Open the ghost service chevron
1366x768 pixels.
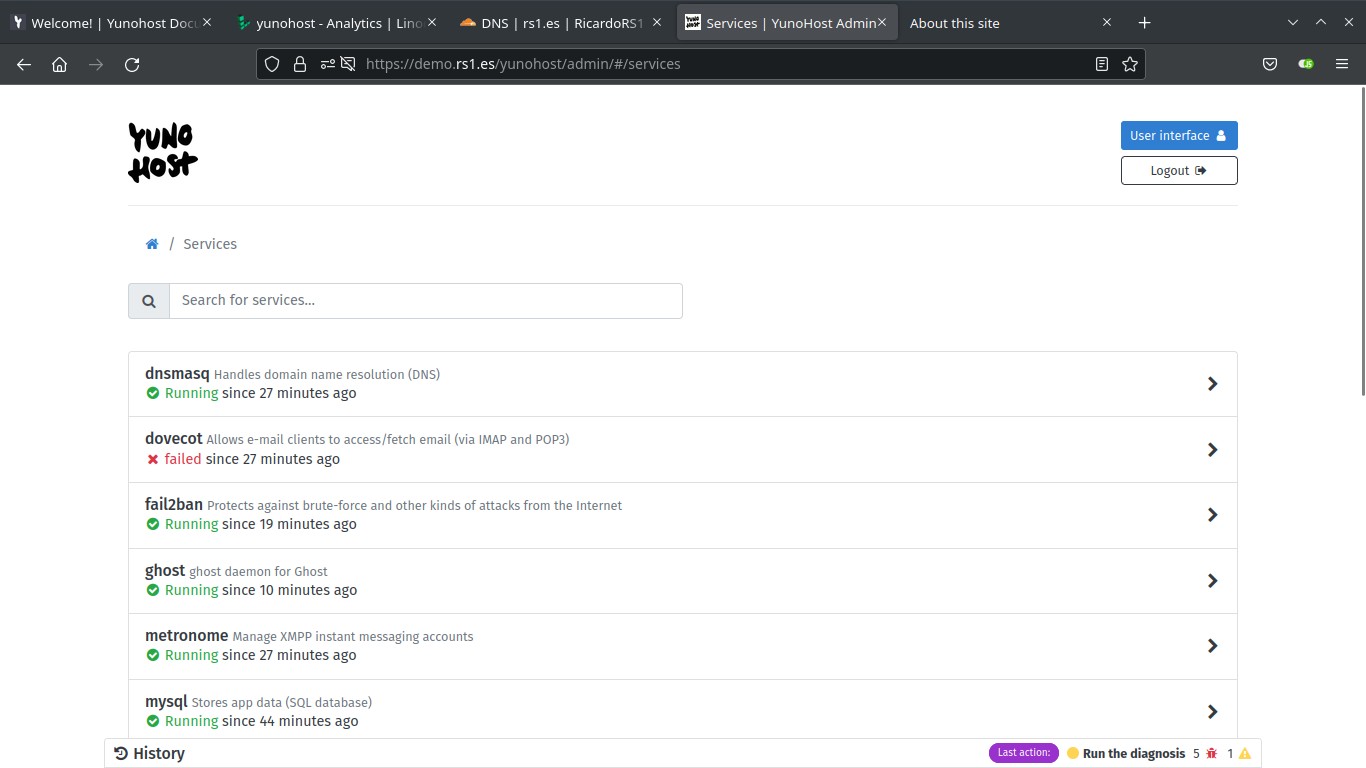(1212, 581)
